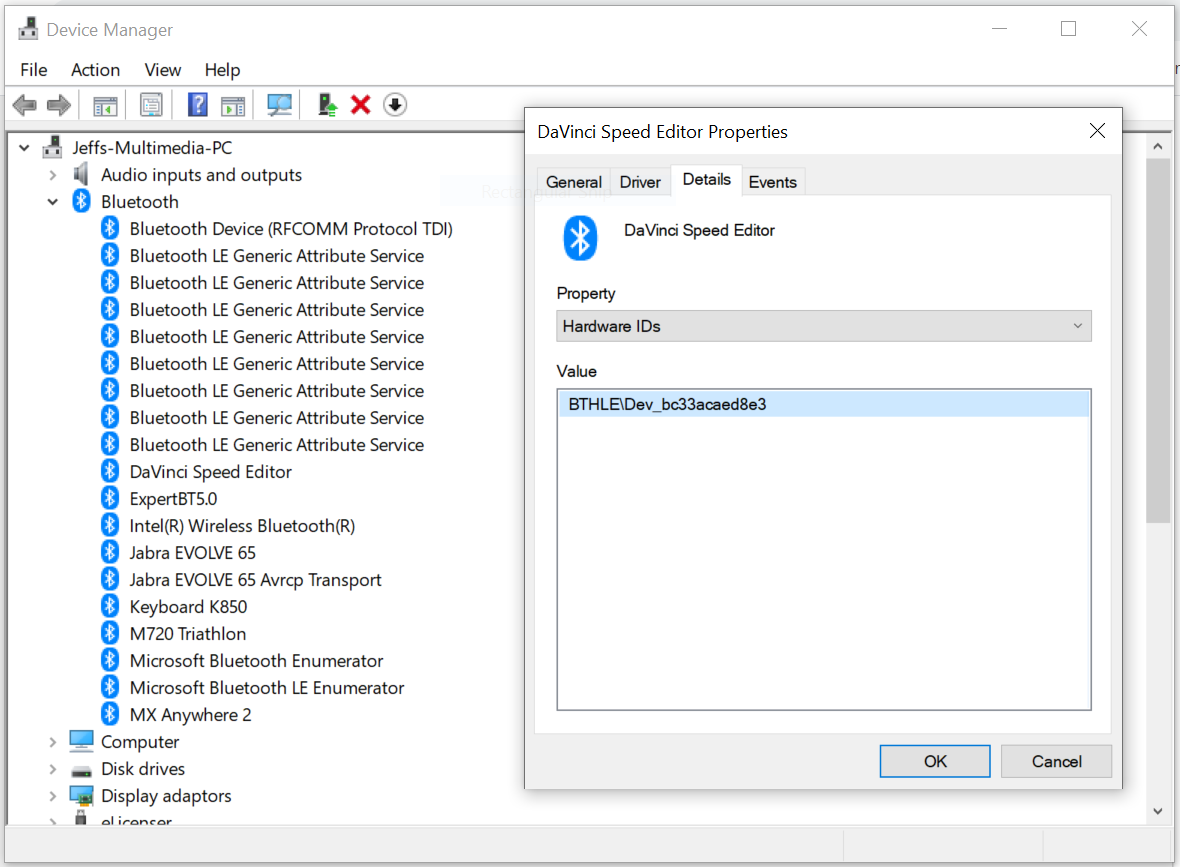Screen dimensions: 1180x867
Task: Select Jabra EVOLVE 65 Avrcp Transport
Action: (x=255, y=580)
